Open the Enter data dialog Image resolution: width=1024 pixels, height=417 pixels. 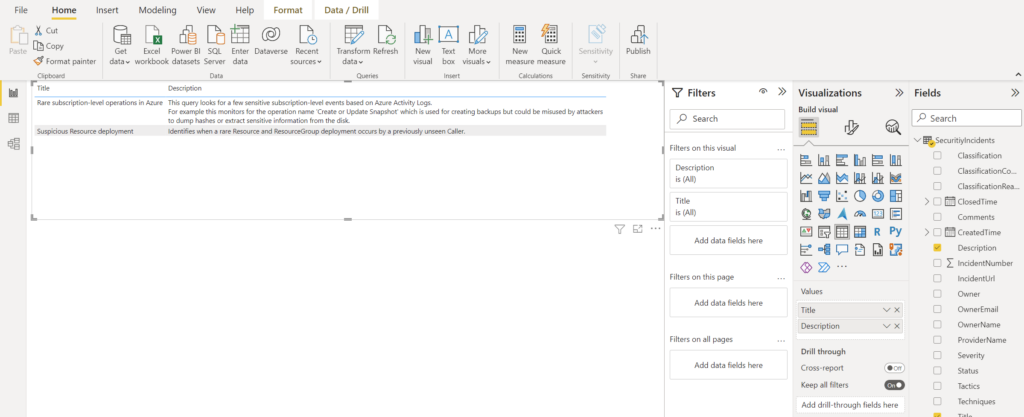pos(240,44)
